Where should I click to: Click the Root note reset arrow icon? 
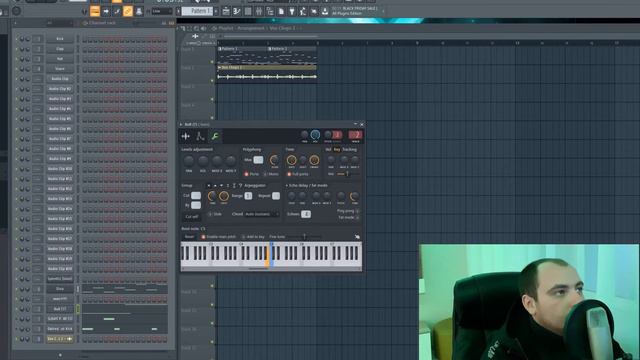(x=203, y=229)
